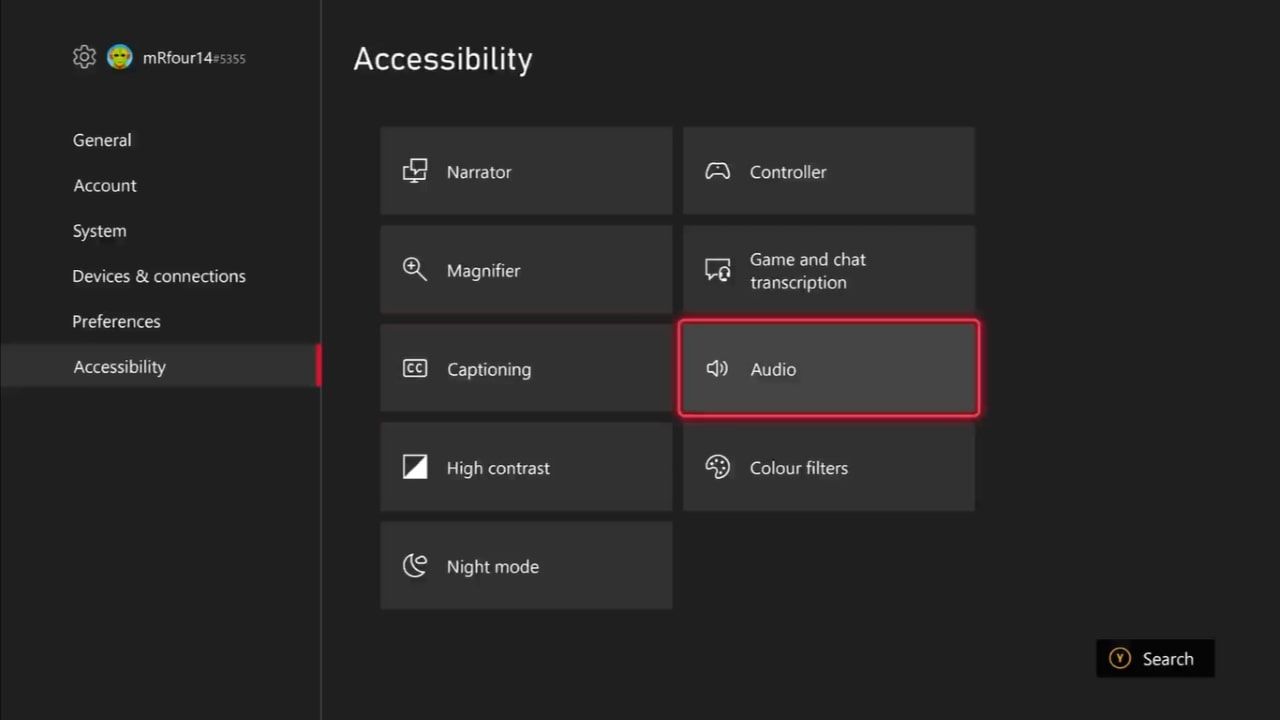This screenshot has height=720, width=1280.
Task: Select the Magnifier glass icon
Action: pyautogui.click(x=415, y=269)
